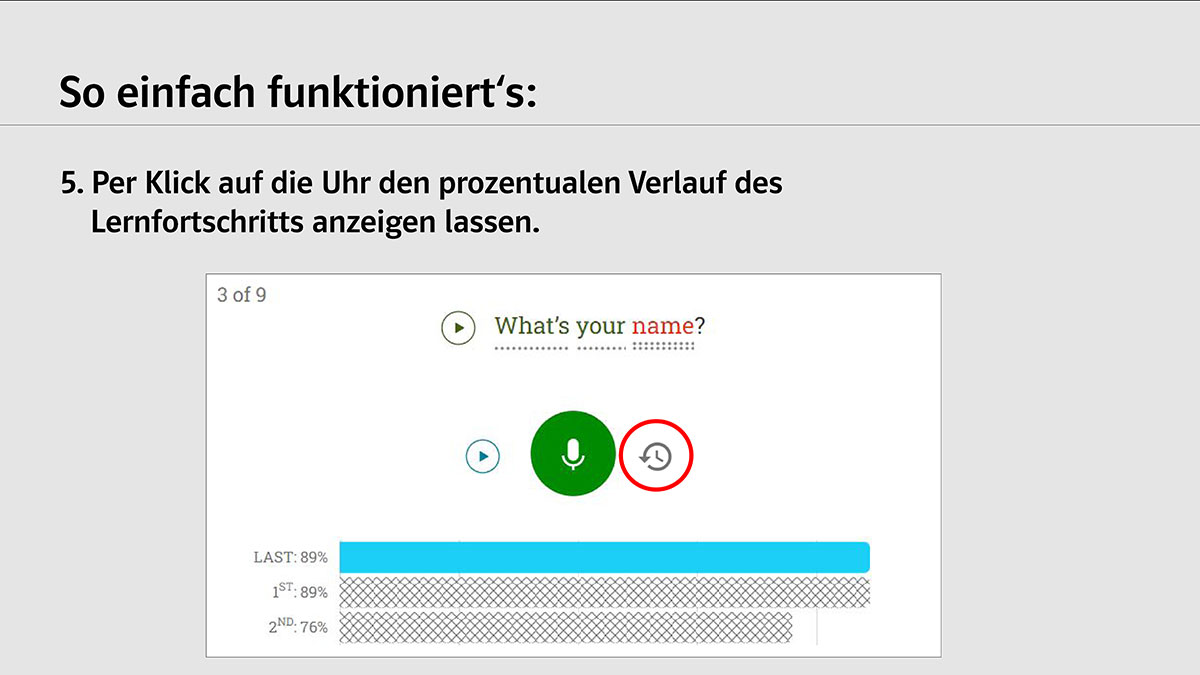Play the sentence audio beside "What's your name?"
The image size is (1200, 675).
pos(458,327)
